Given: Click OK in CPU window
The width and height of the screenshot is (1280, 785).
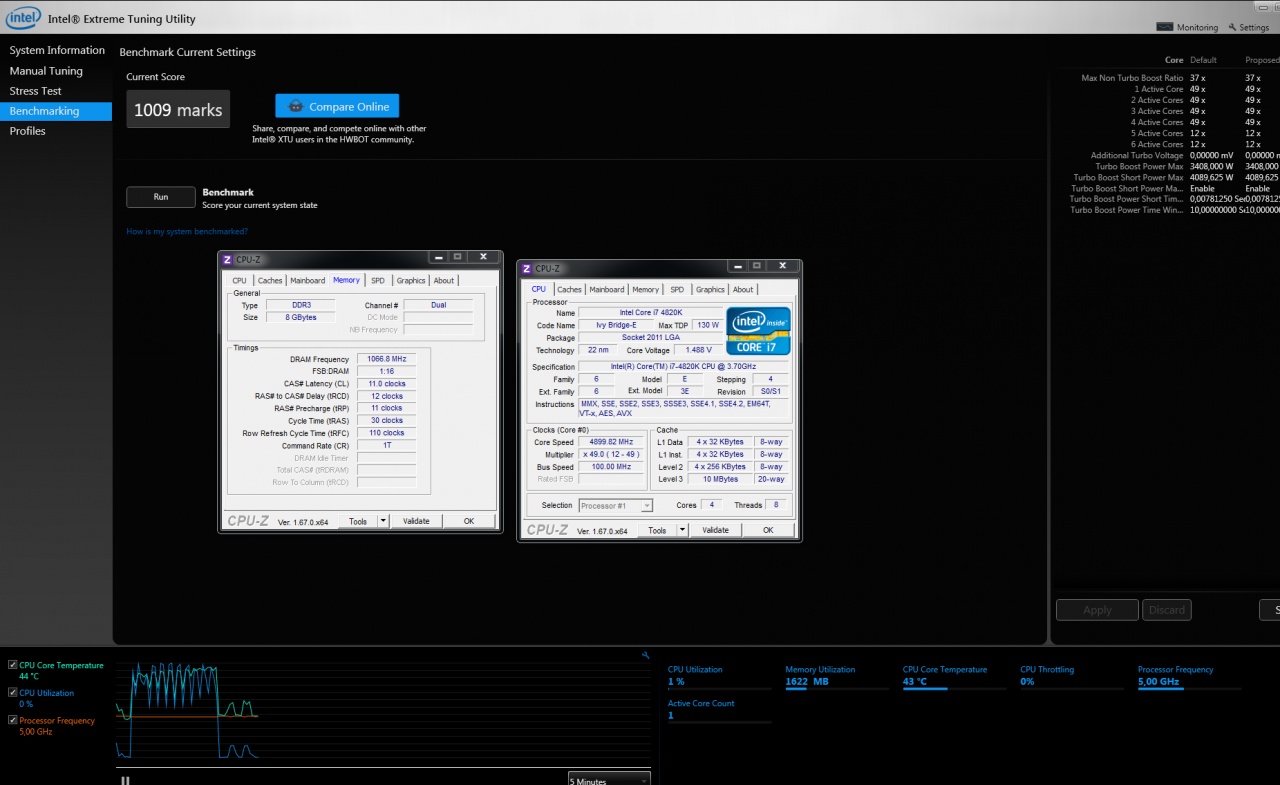Looking at the screenshot, I should click(x=768, y=530).
